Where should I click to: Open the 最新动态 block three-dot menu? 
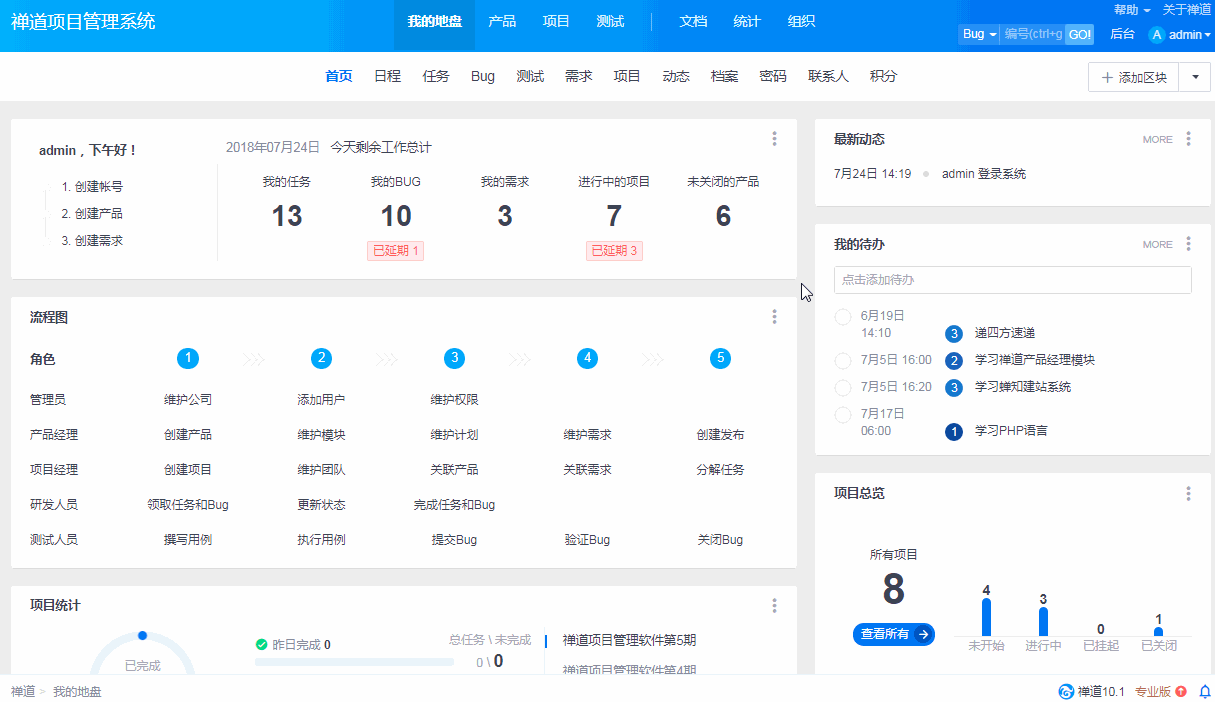[x=1188, y=139]
